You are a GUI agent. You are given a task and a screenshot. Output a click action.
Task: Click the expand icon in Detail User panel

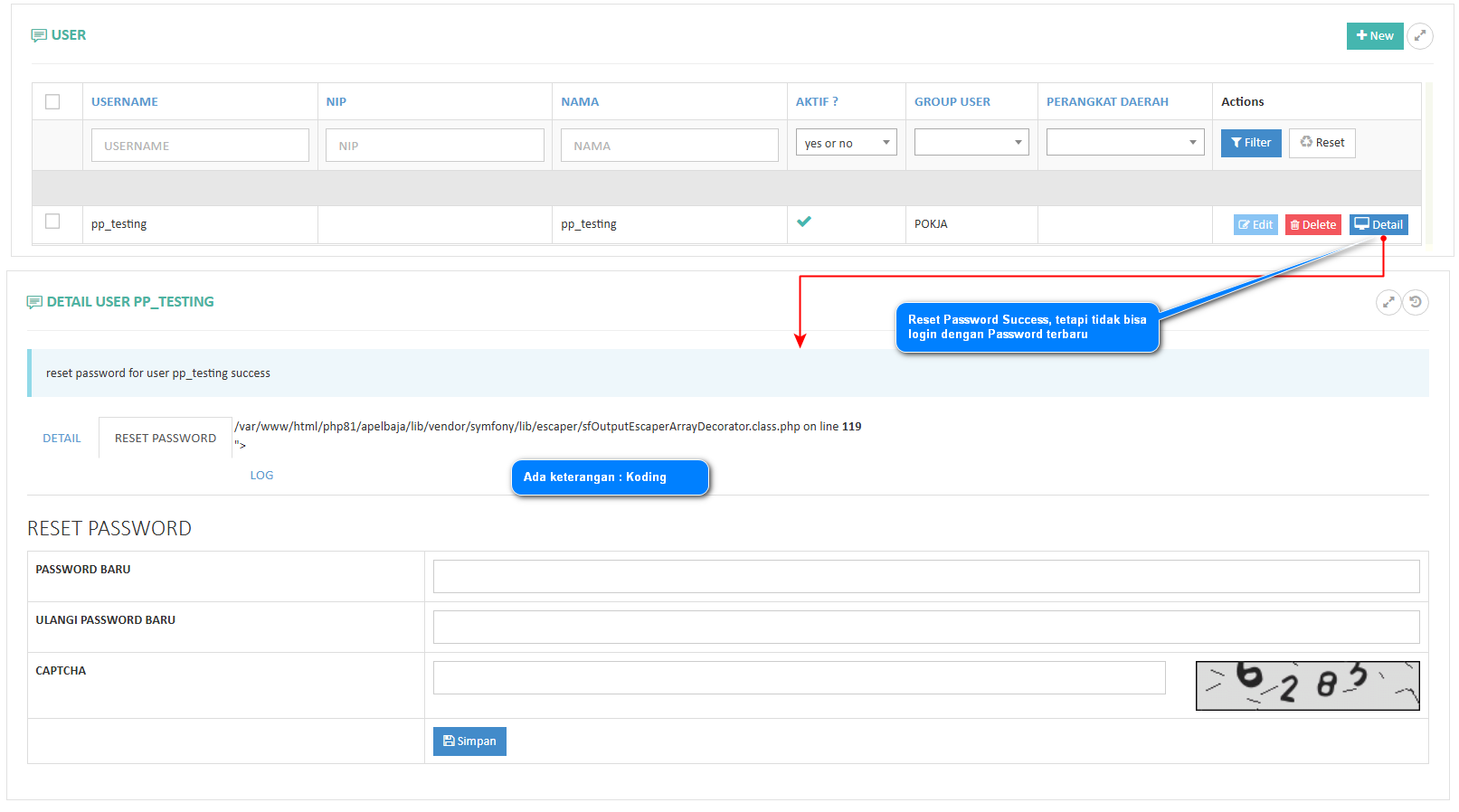(x=1388, y=302)
